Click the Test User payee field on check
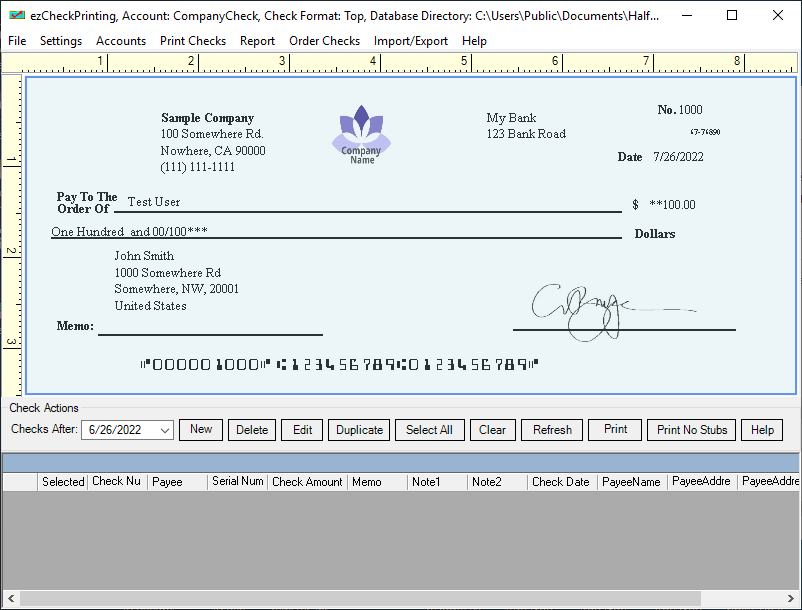The height and width of the screenshot is (610, 802). point(154,202)
